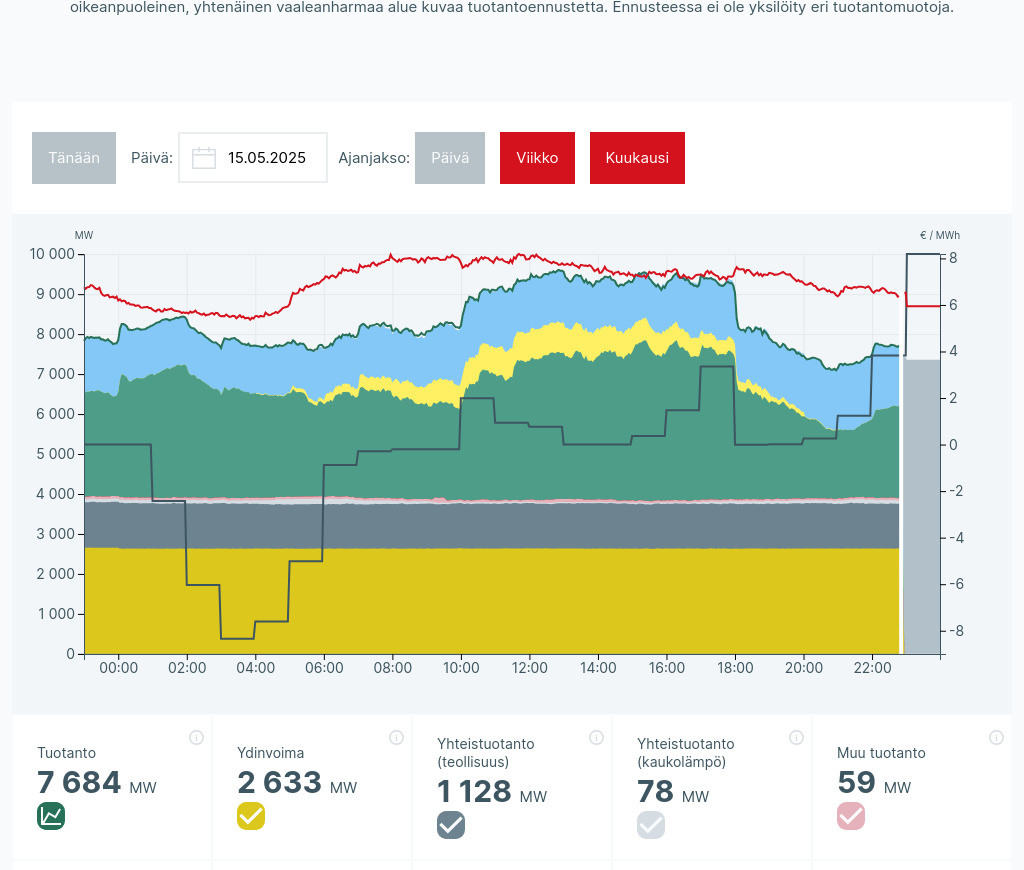Switch to the Kuukausi time period

tap(637, 158)
